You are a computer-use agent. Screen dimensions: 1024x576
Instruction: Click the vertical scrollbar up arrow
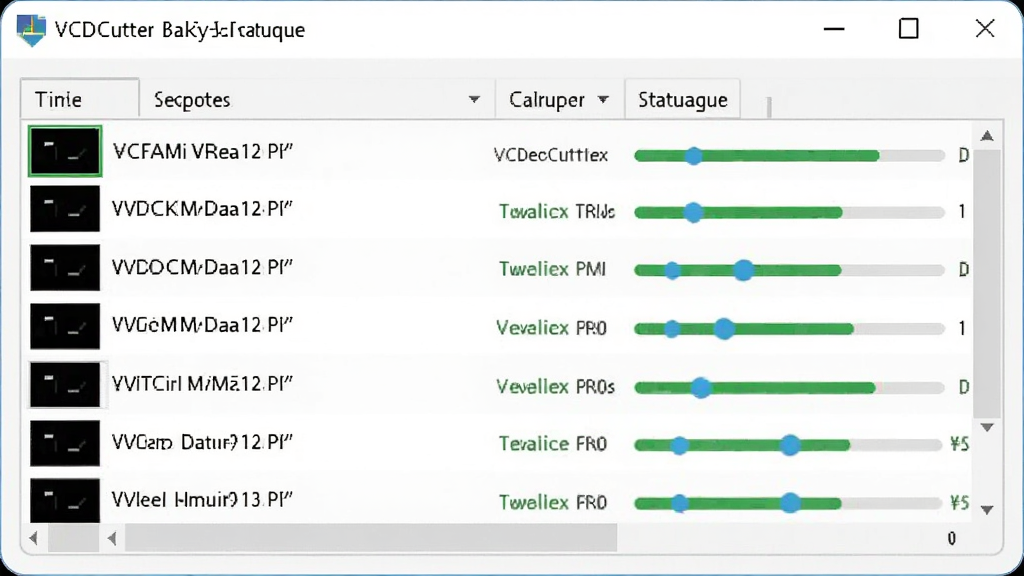pyautogui.click(x=987, y=136)
